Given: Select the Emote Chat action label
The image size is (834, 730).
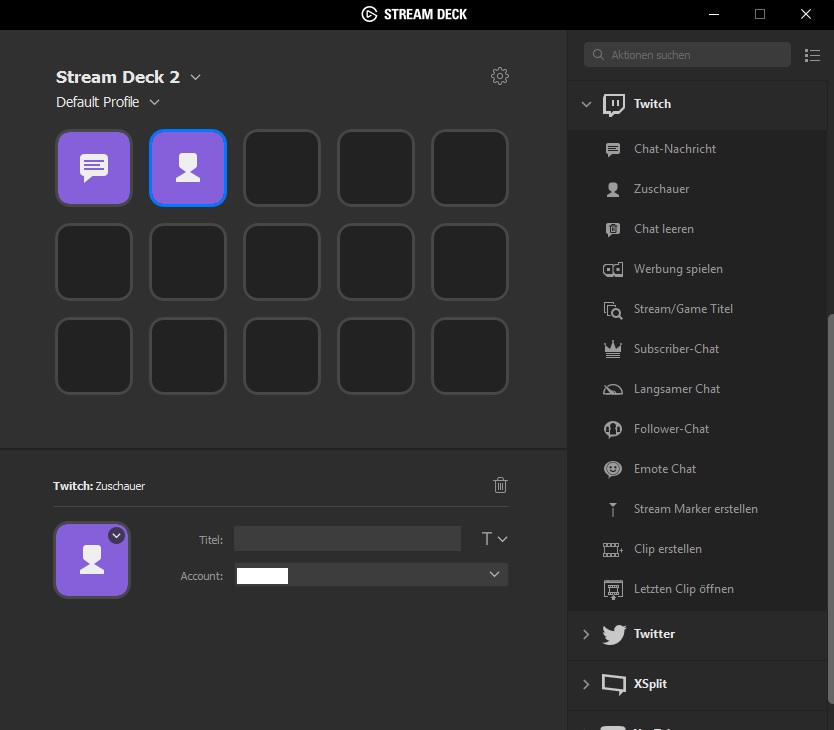Looking at the screenshot, I should tap(665, 469).
